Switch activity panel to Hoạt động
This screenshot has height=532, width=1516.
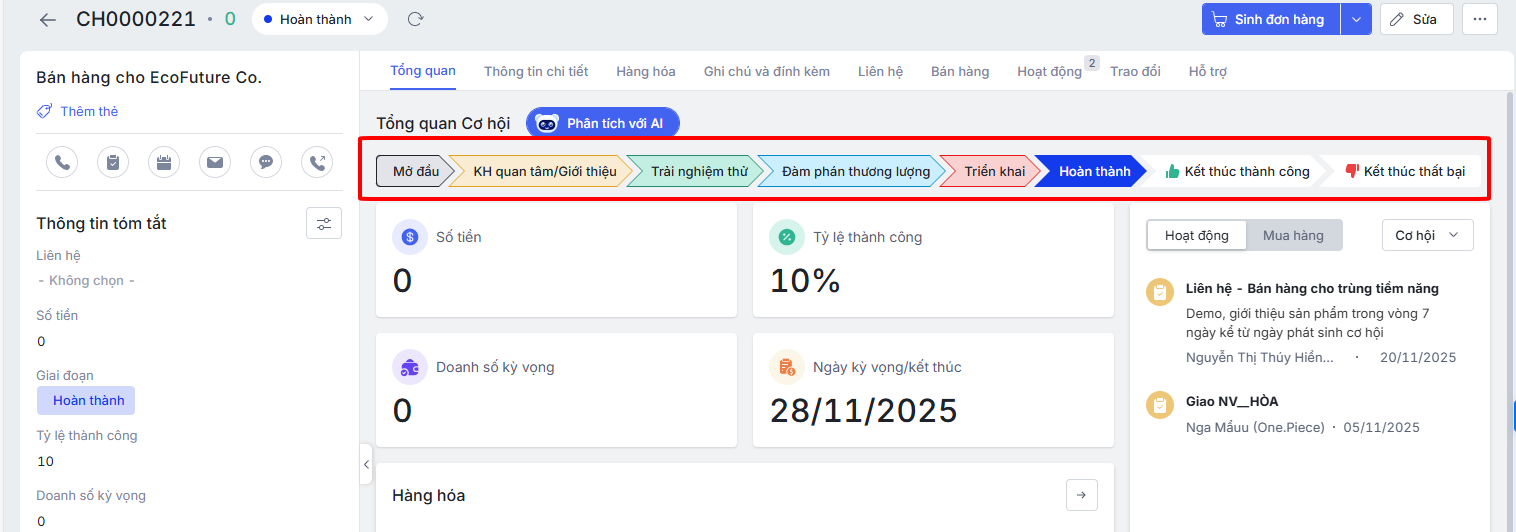click(1196, 236)
